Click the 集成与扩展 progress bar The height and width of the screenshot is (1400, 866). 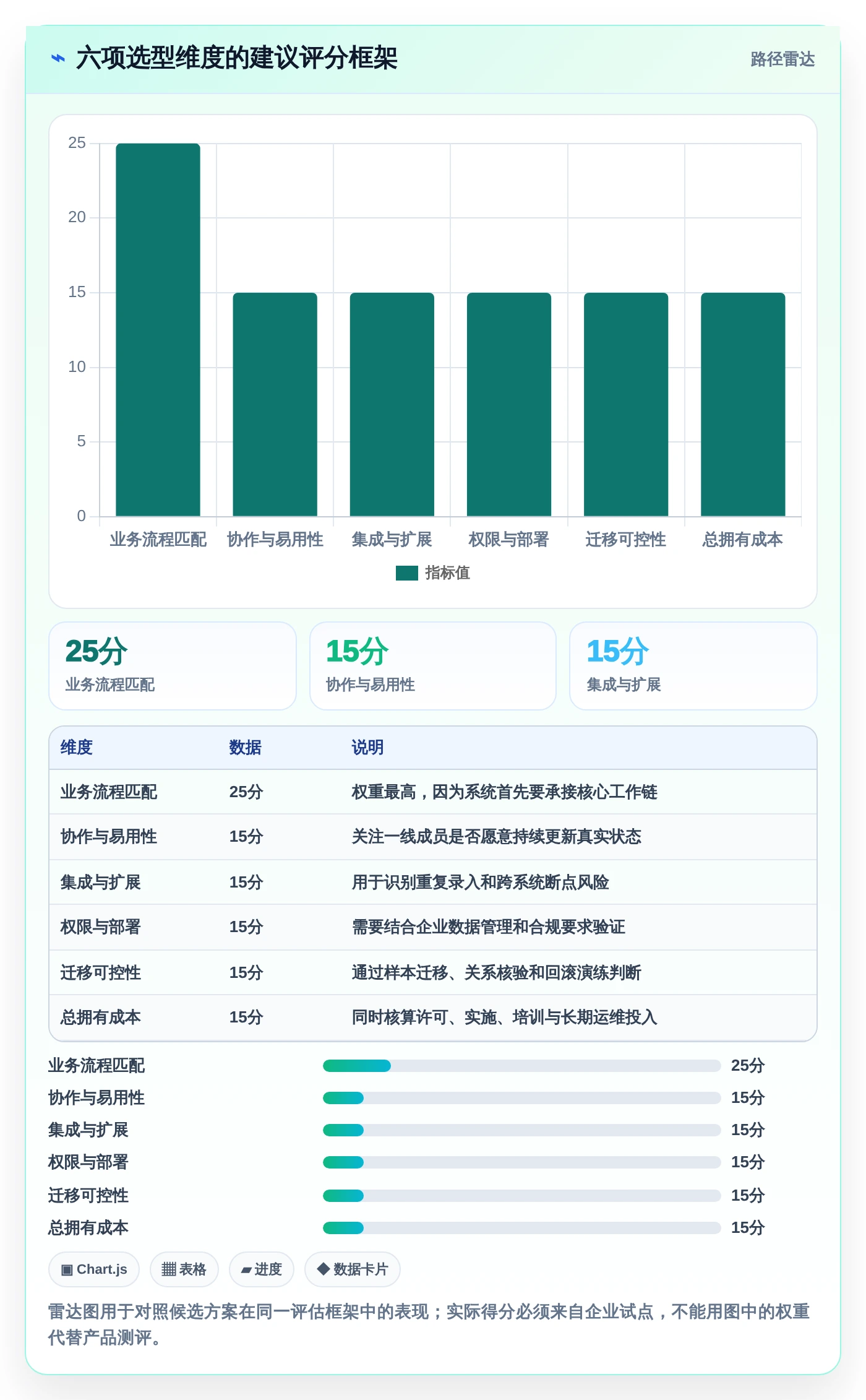pyautogui.click(x=521, y=1130)
